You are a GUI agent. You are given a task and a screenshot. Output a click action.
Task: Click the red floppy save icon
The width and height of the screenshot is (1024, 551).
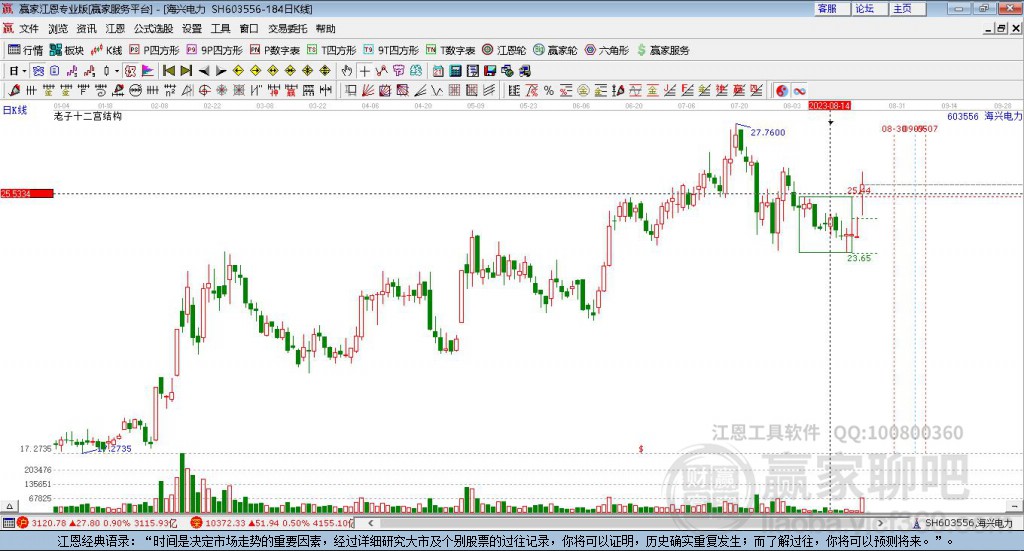coord(490,71)
